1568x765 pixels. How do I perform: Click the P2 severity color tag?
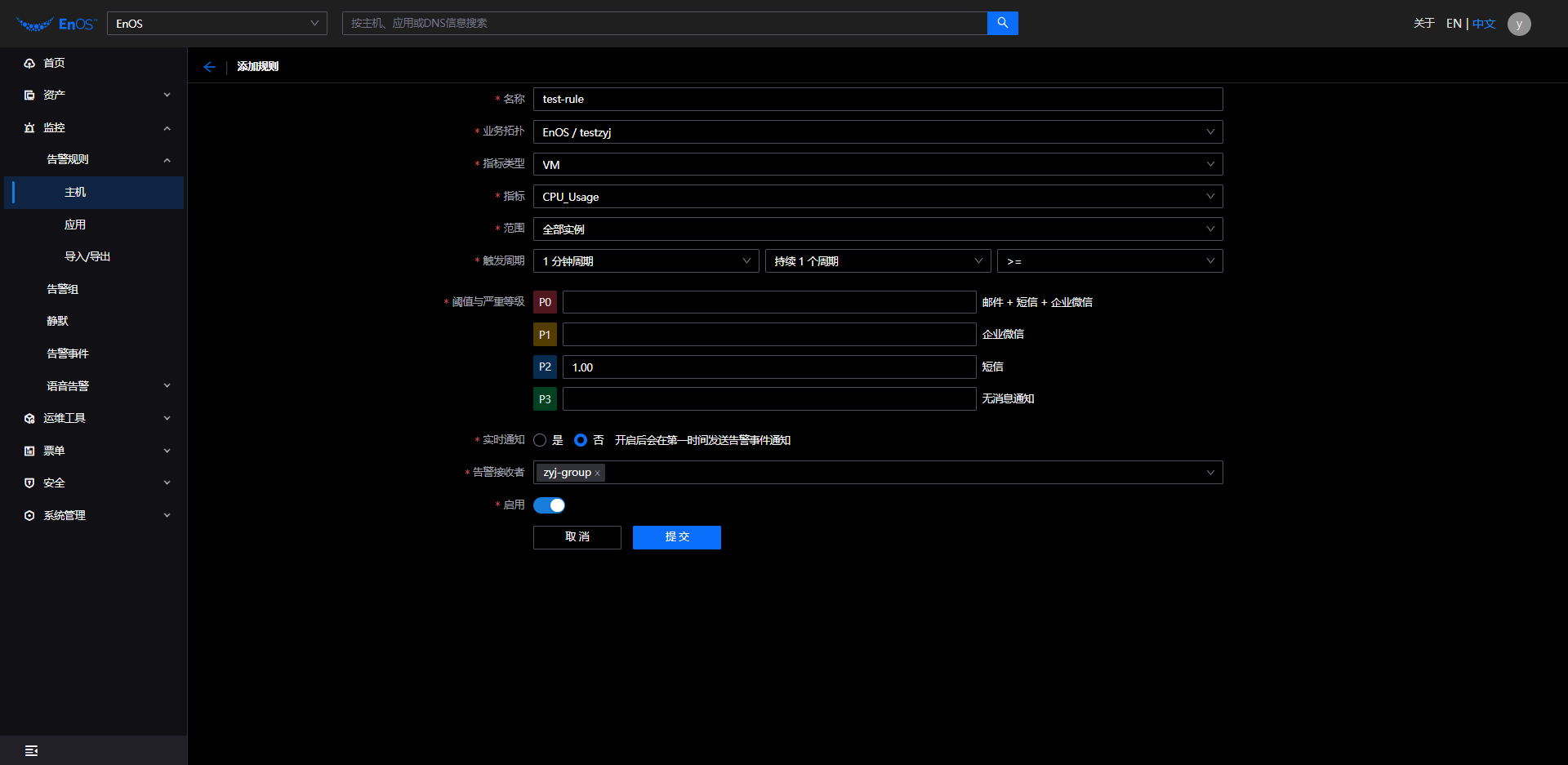(545, 367)
